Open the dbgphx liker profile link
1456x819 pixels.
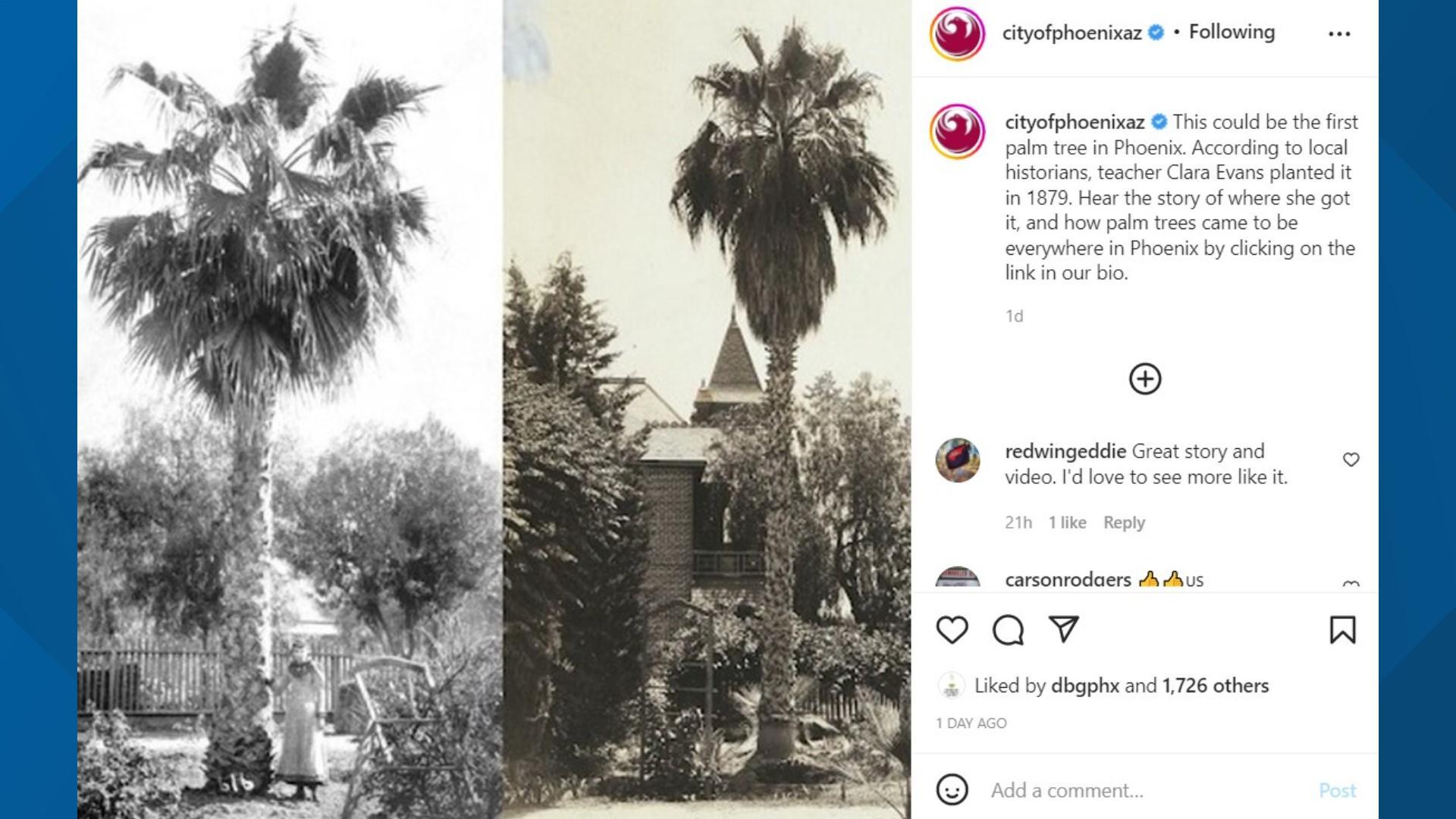click(x=1084, y=686)
